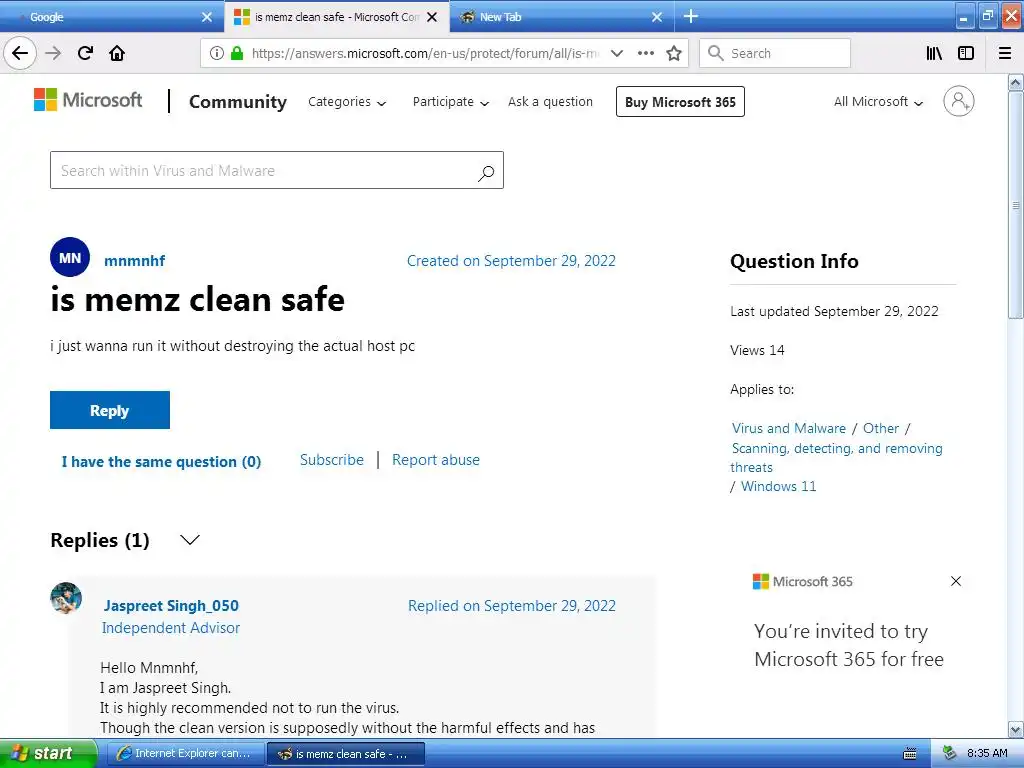Open the Library bookshelf icon
This screenshot has width=1024, height=768.
[x=934, y=53]
